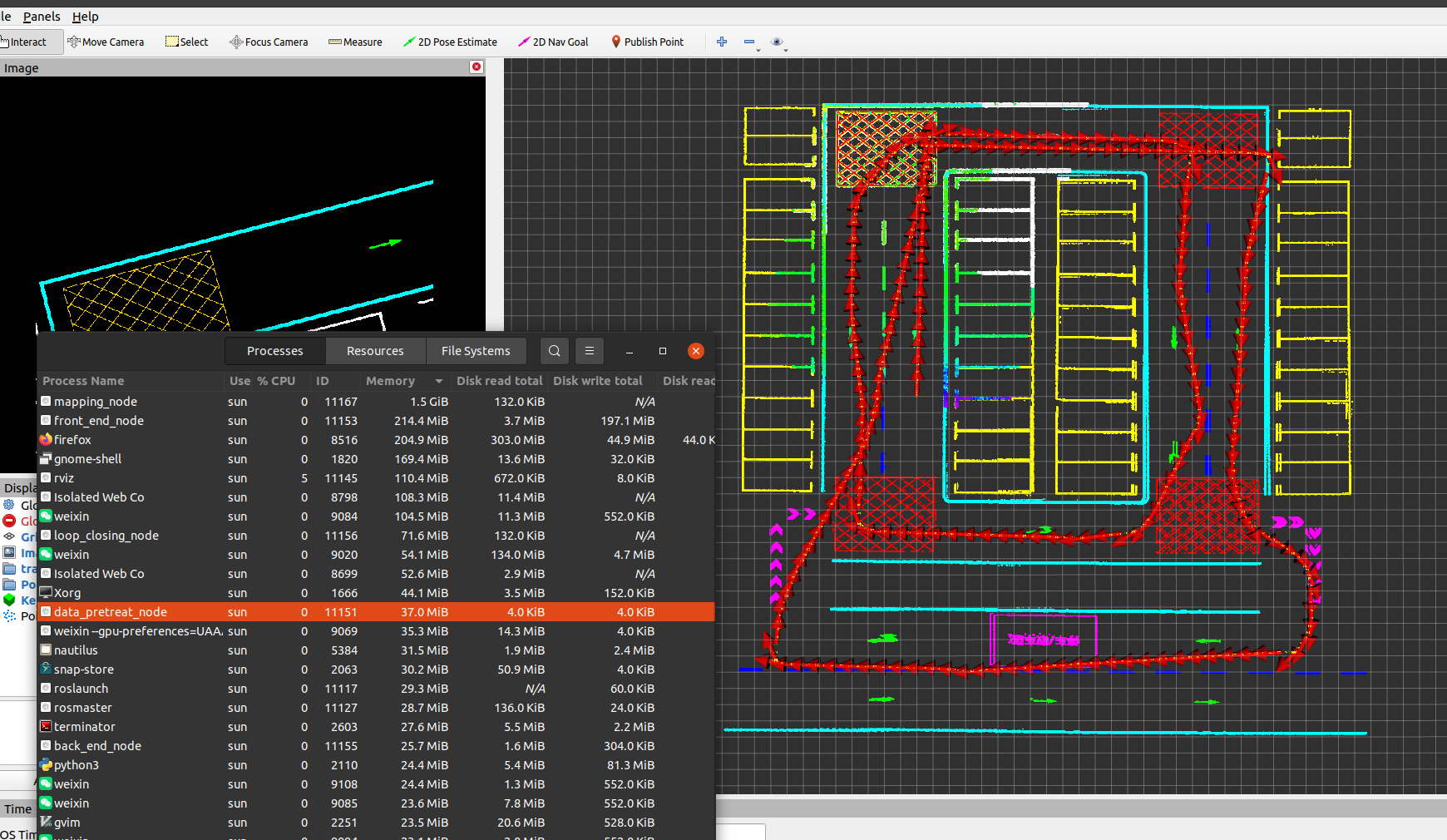Open the eye toolbar options icon
The width and height of the screenshot is (1447, 840).
click(777, 42)
